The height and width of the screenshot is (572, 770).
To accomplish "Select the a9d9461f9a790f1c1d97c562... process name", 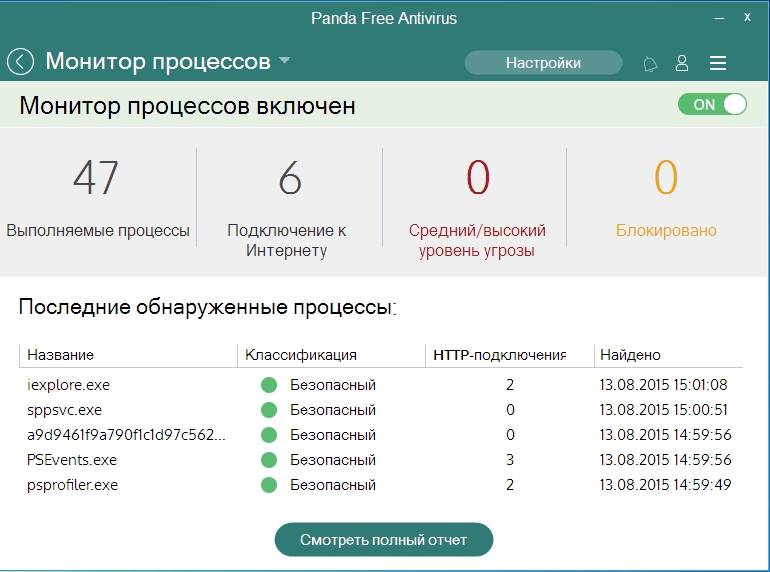I will (126, 435).
